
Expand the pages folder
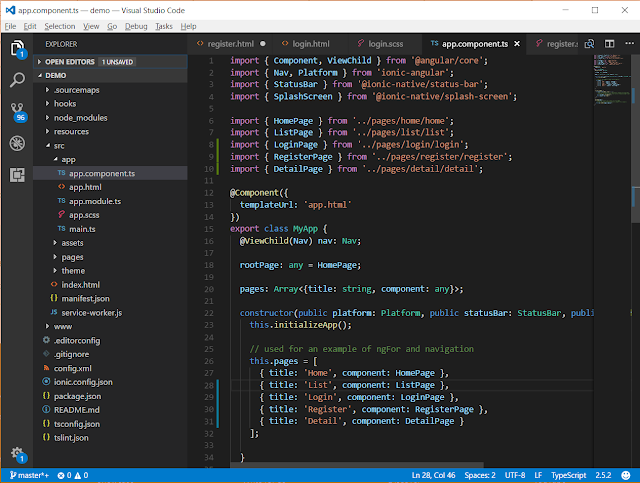click(x=55, y=256)
